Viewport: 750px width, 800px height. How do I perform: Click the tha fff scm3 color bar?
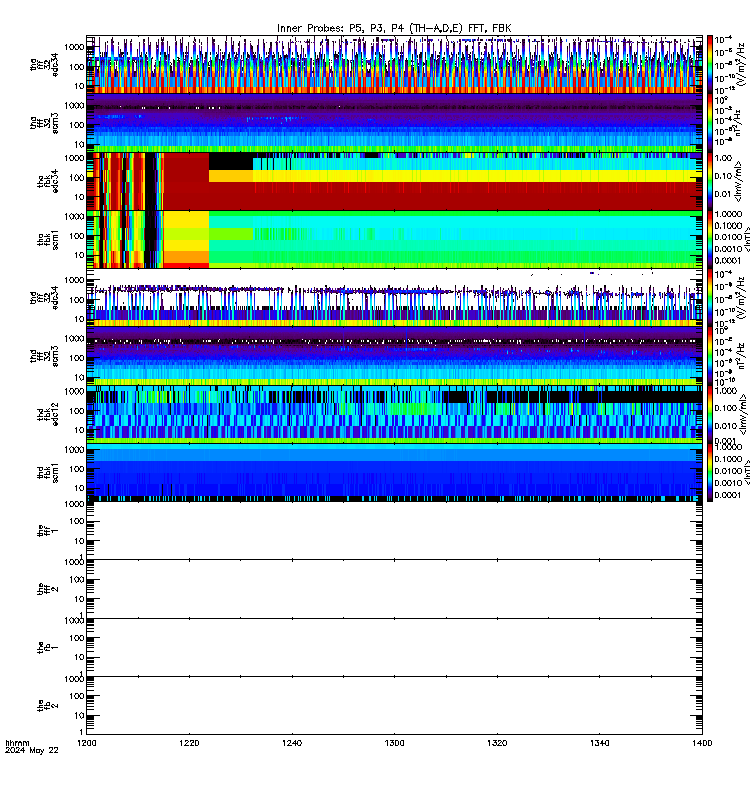point(710,123)
